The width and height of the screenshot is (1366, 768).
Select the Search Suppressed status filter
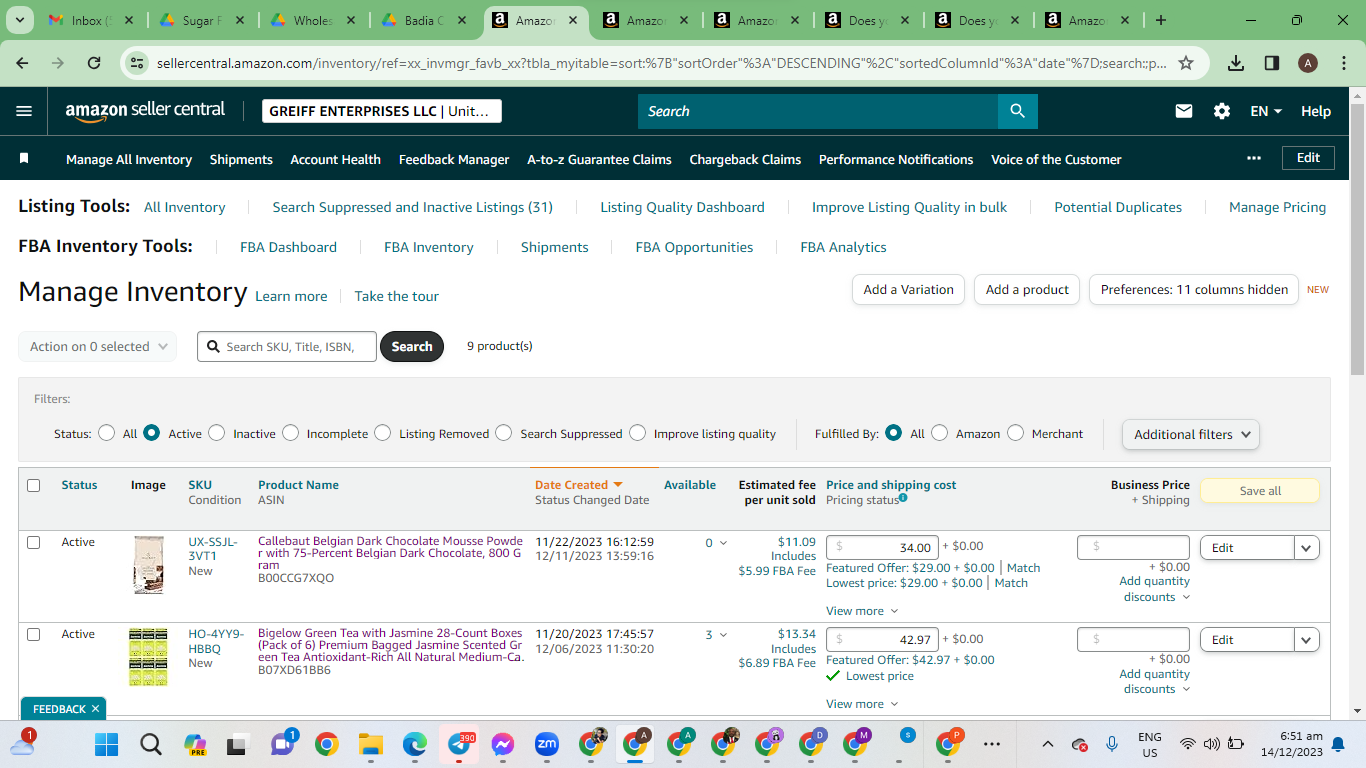(504, 433)
